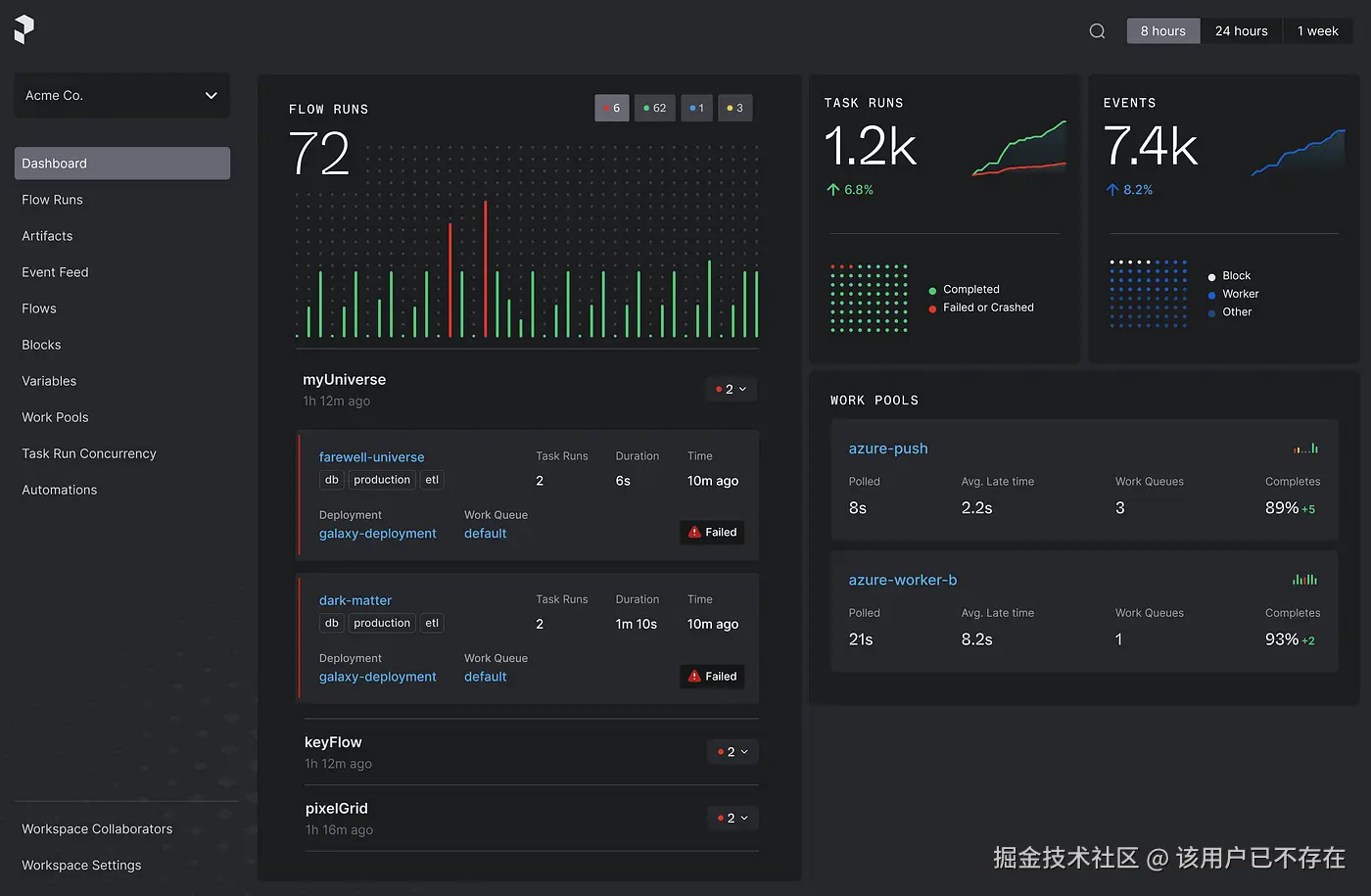Switch time range to 24 hours
1371x896 pixels.
(1241, 31)
